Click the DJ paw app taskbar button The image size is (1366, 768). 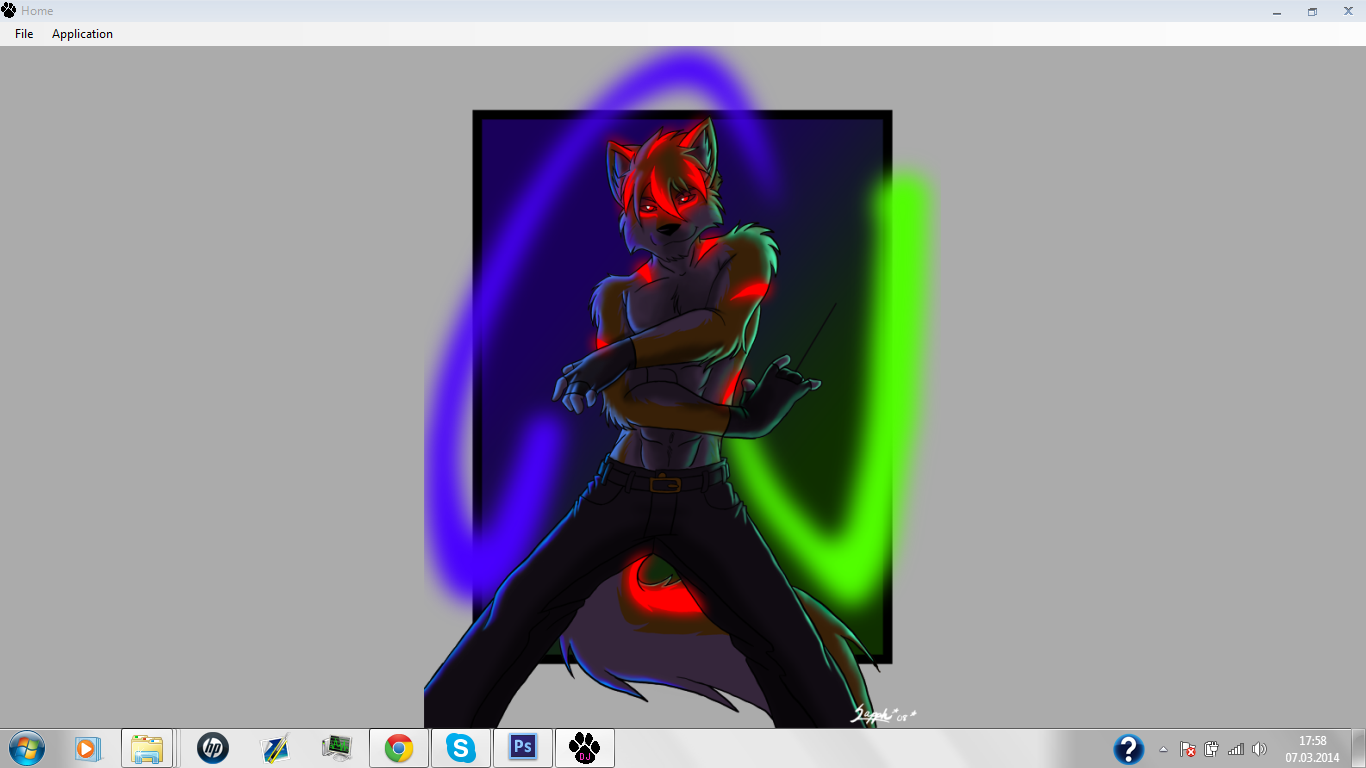[x=585, y=748]
